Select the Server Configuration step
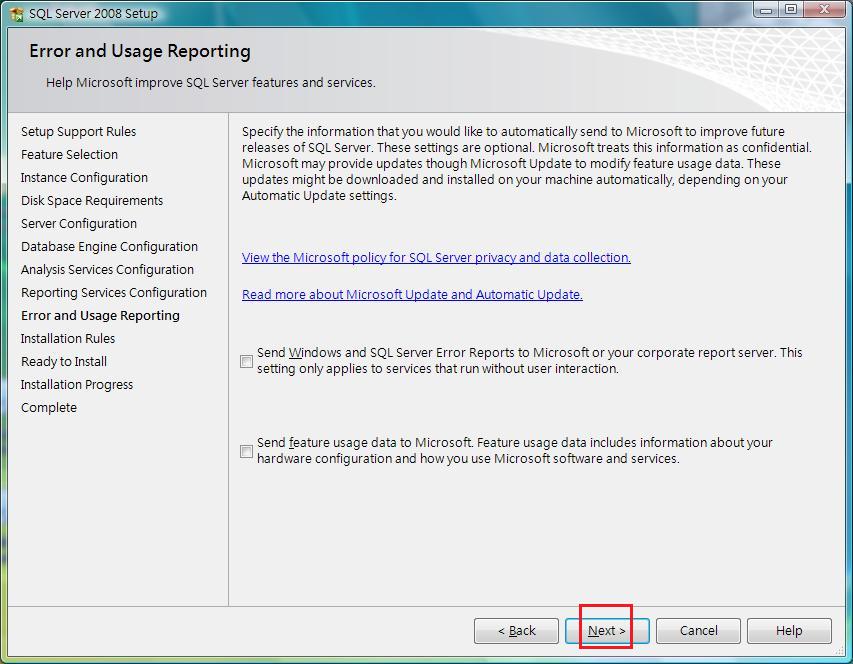 tap(79, 224)
